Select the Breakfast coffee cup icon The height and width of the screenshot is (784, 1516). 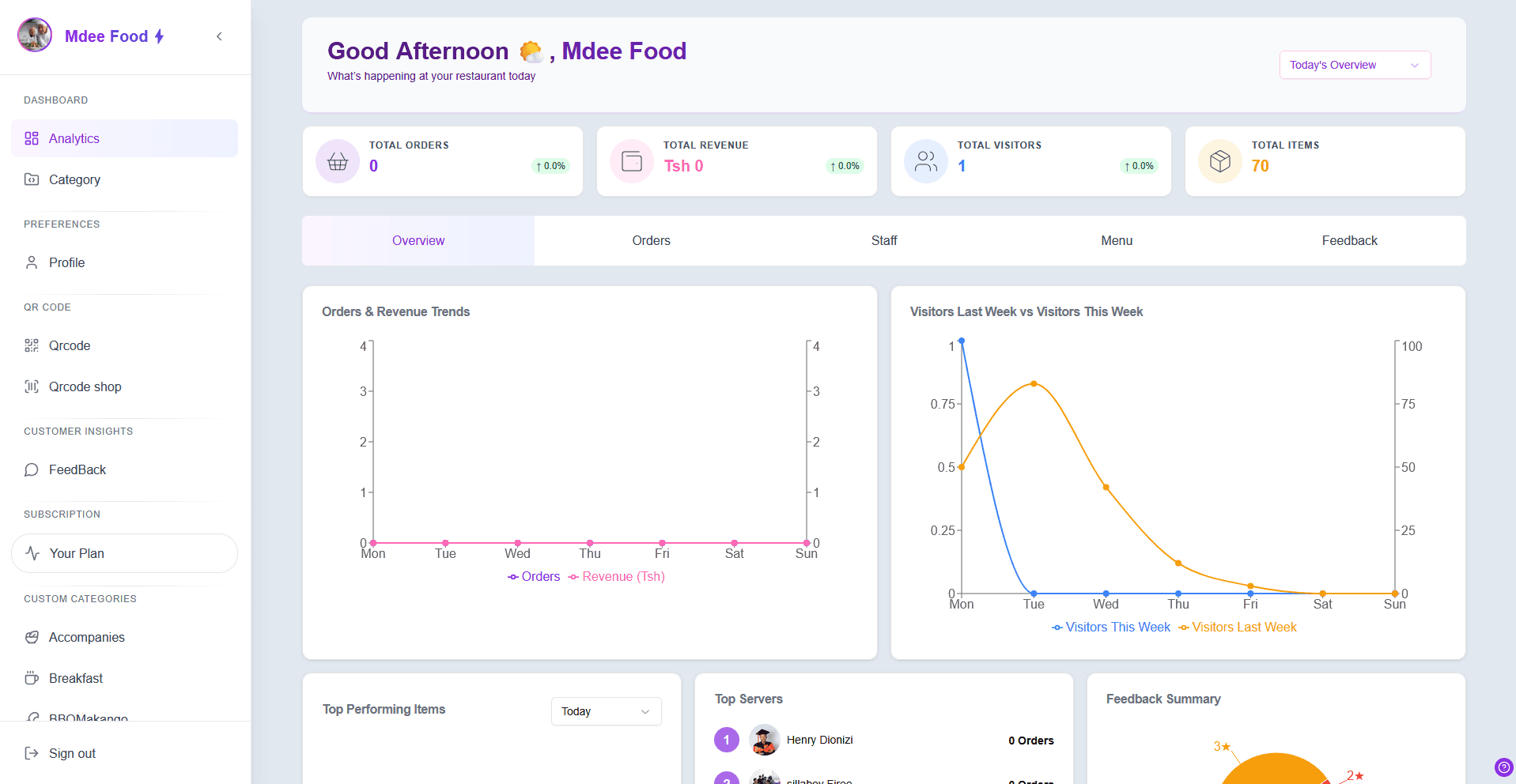[x=32, y=678]
